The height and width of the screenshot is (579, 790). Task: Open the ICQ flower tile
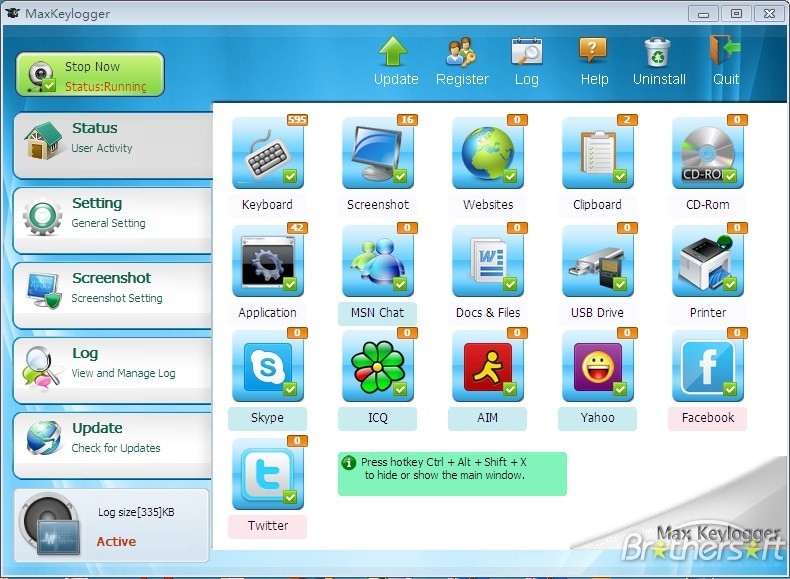378,366
